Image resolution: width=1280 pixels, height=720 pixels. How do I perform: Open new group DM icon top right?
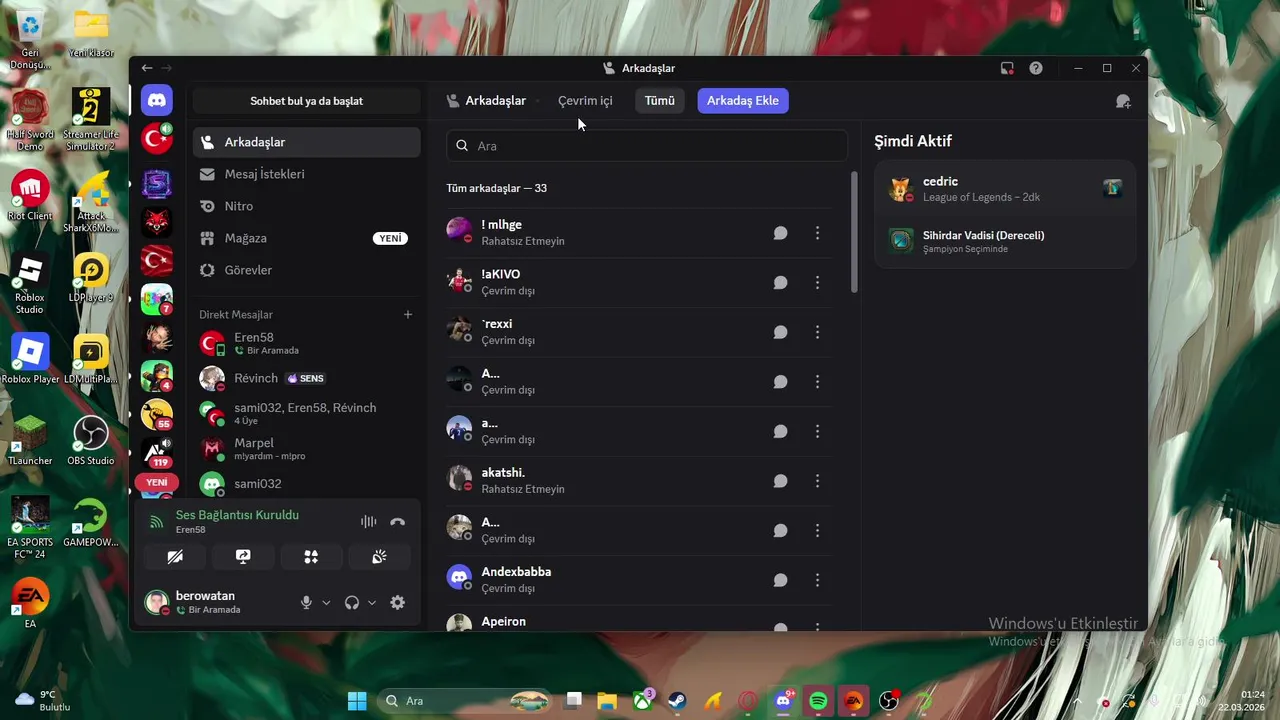(1123, 101)
